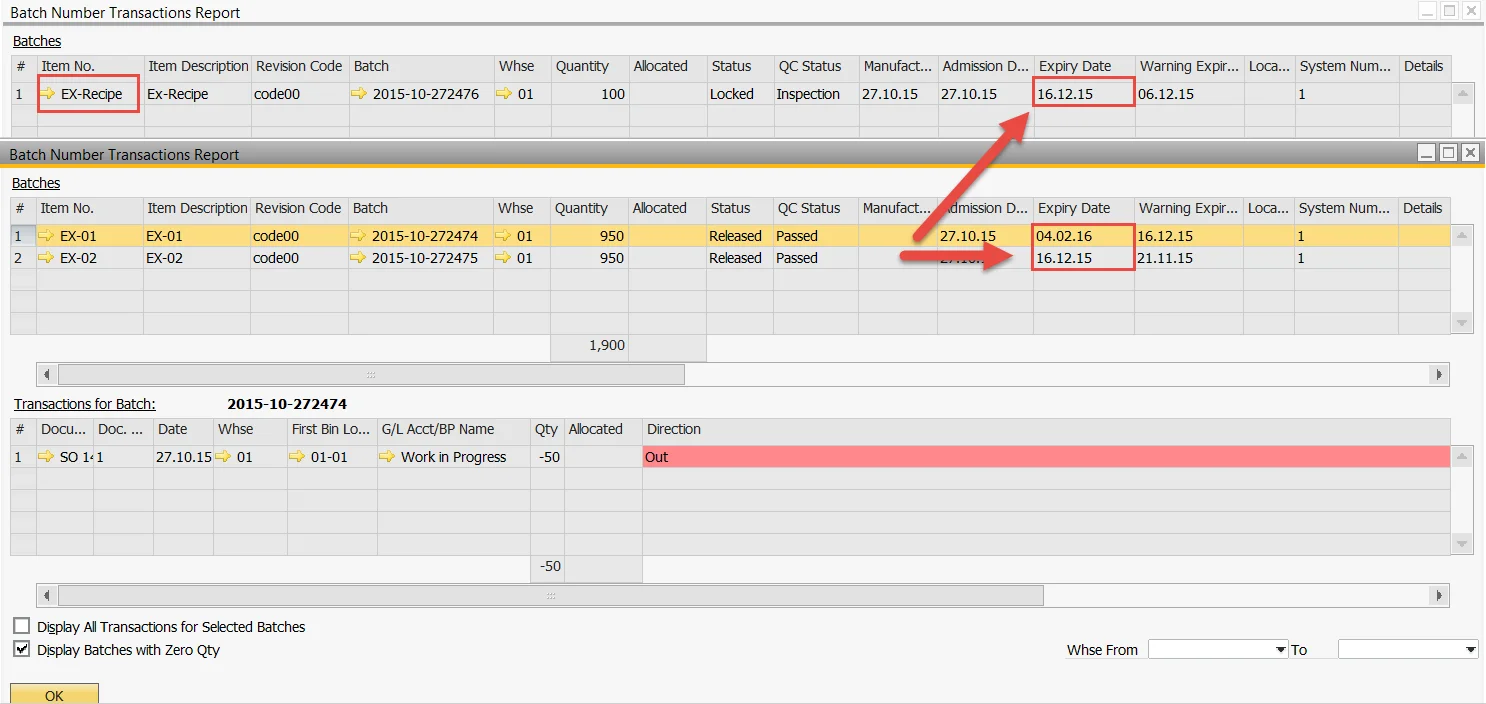This screenshot has height=704, width=1486.
Task: Maximize the front Batch Number Transactions window
Action: tap(1448, 153)
